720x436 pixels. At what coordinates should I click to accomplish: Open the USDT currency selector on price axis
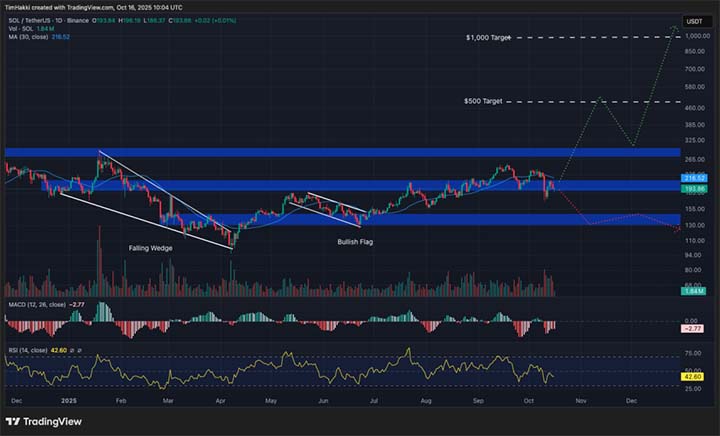click(x=692, y=20)
